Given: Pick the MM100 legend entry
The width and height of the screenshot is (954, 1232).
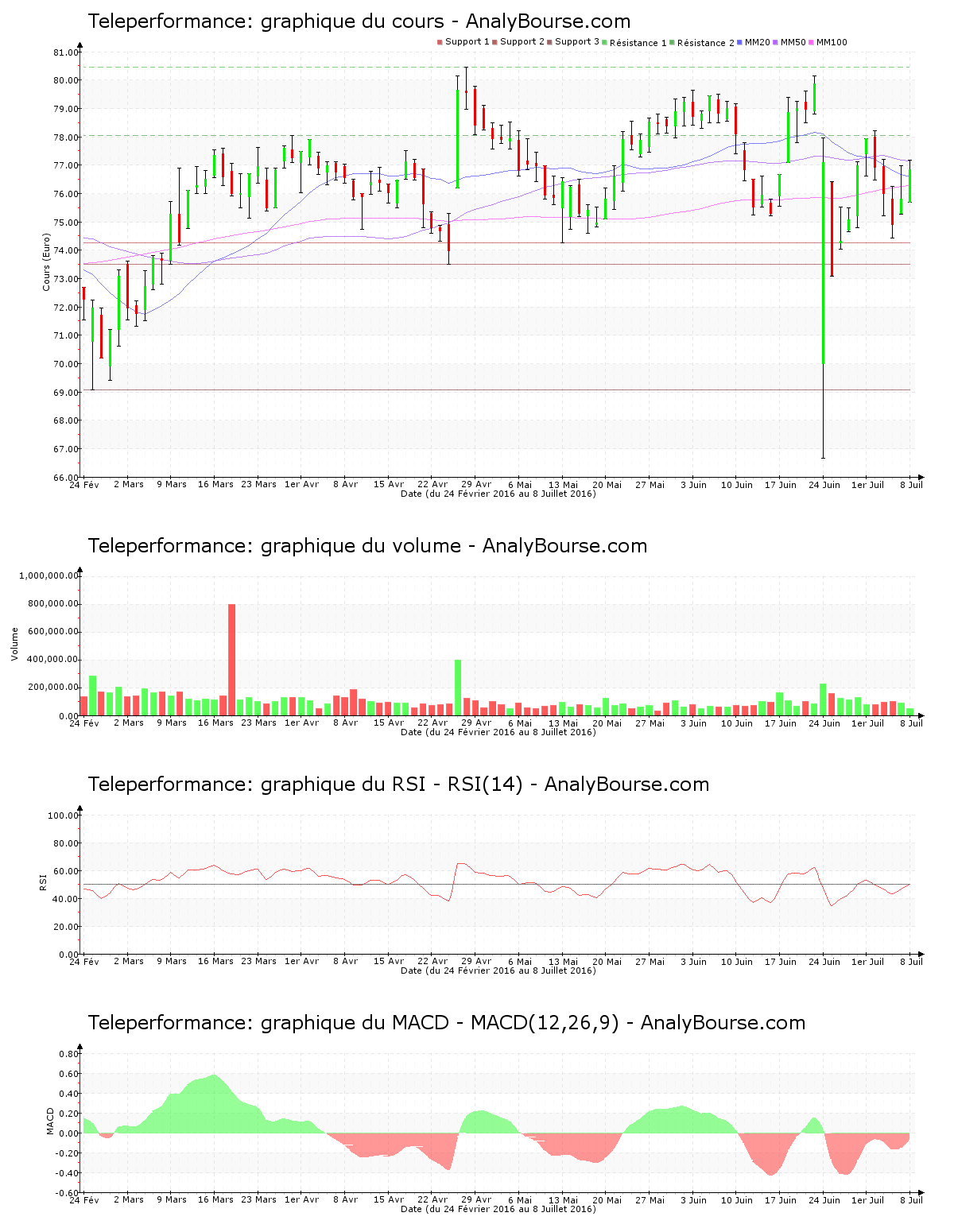Looking at the screenshot, I should coord(828,42).
